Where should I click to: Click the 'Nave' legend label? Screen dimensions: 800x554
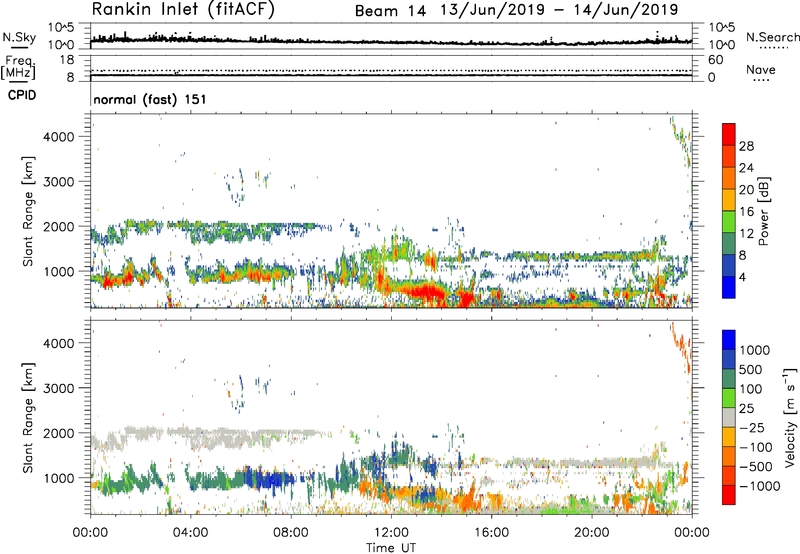(x=761, y=69)
